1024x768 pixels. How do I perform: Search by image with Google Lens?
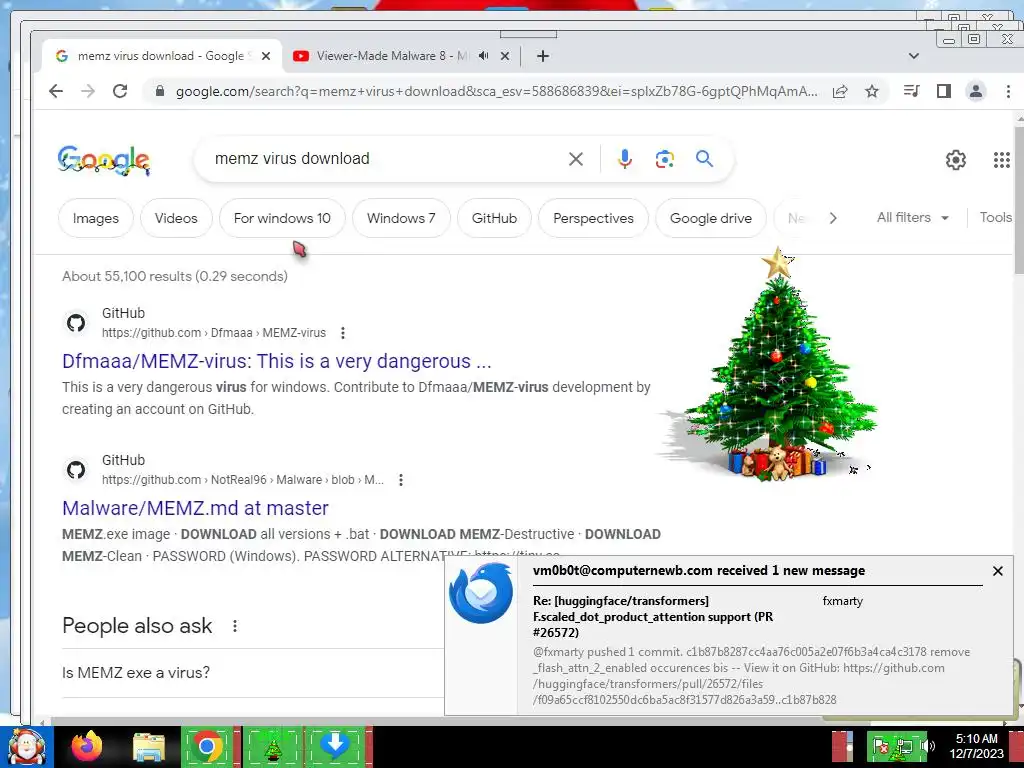coord(665,159)
